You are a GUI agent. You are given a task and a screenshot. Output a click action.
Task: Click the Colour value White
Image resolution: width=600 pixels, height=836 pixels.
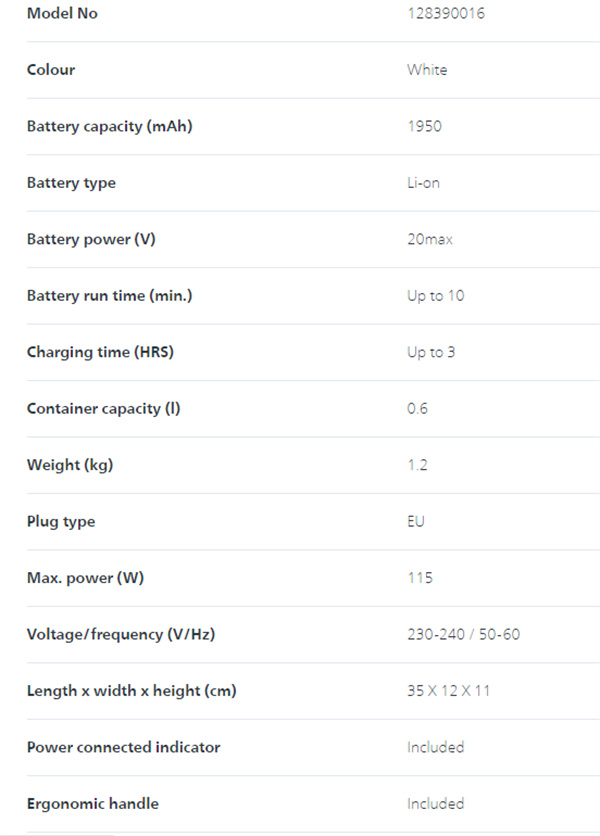tap(427, 70)
